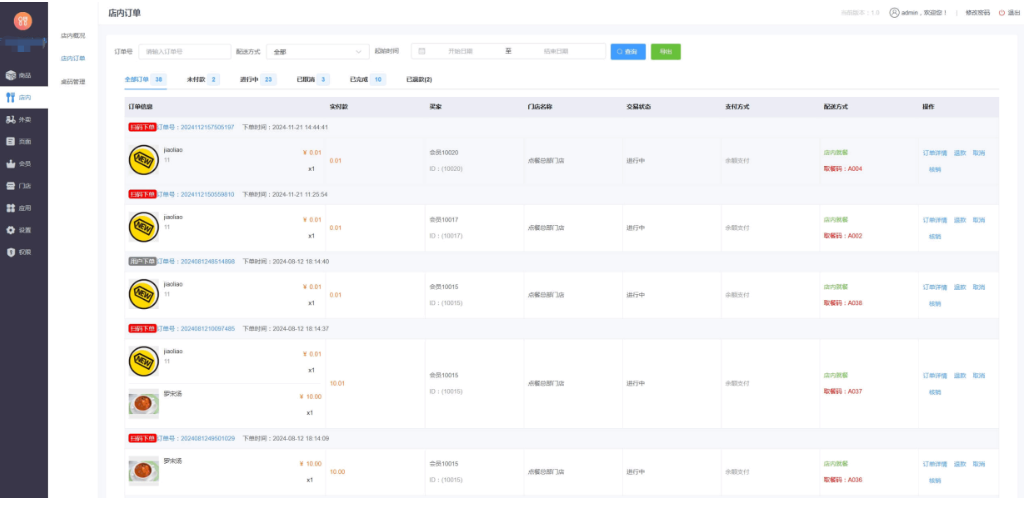Open the 应用 (apps) grid sidebar icon
The height and width of the screenshot is (513, 1026).
pyautogui.click(x=10, y=208)
